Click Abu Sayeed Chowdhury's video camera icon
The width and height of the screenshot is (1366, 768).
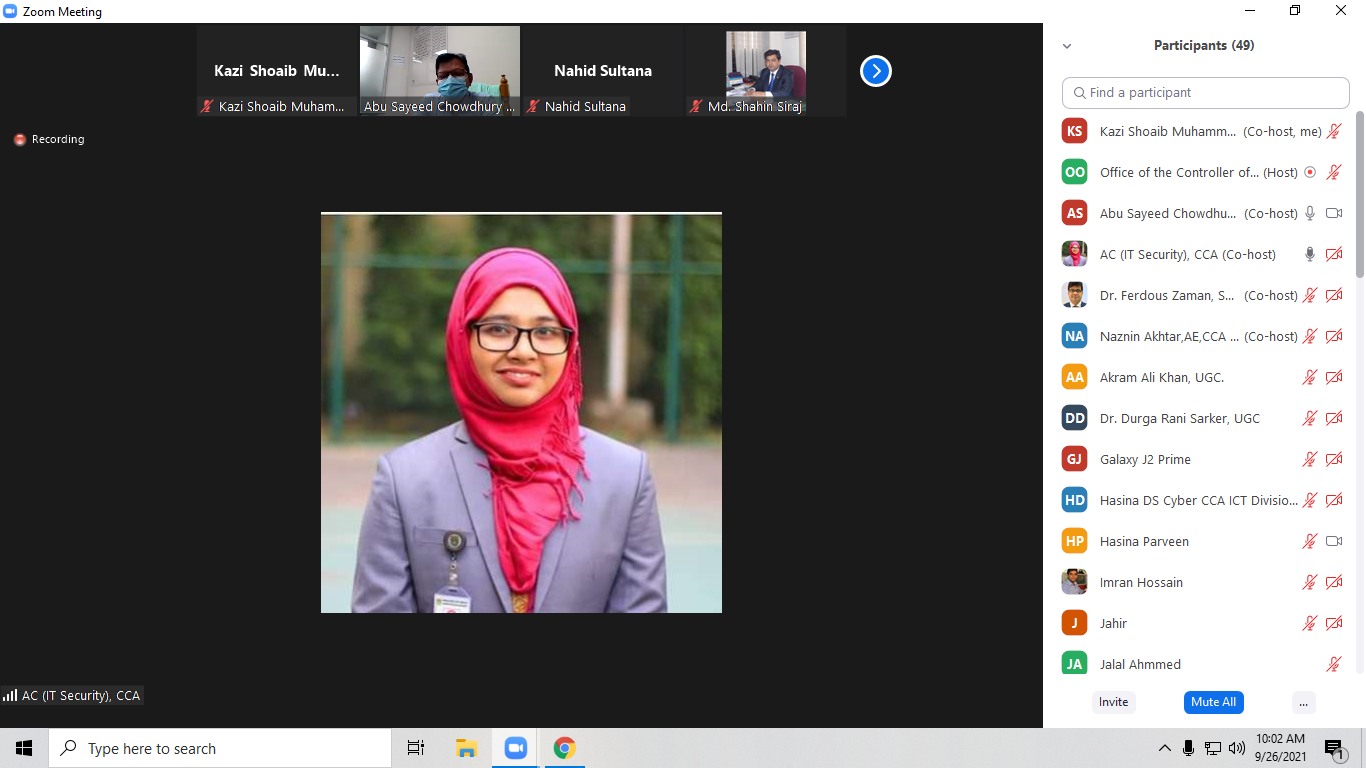[x=1333, y=213]
